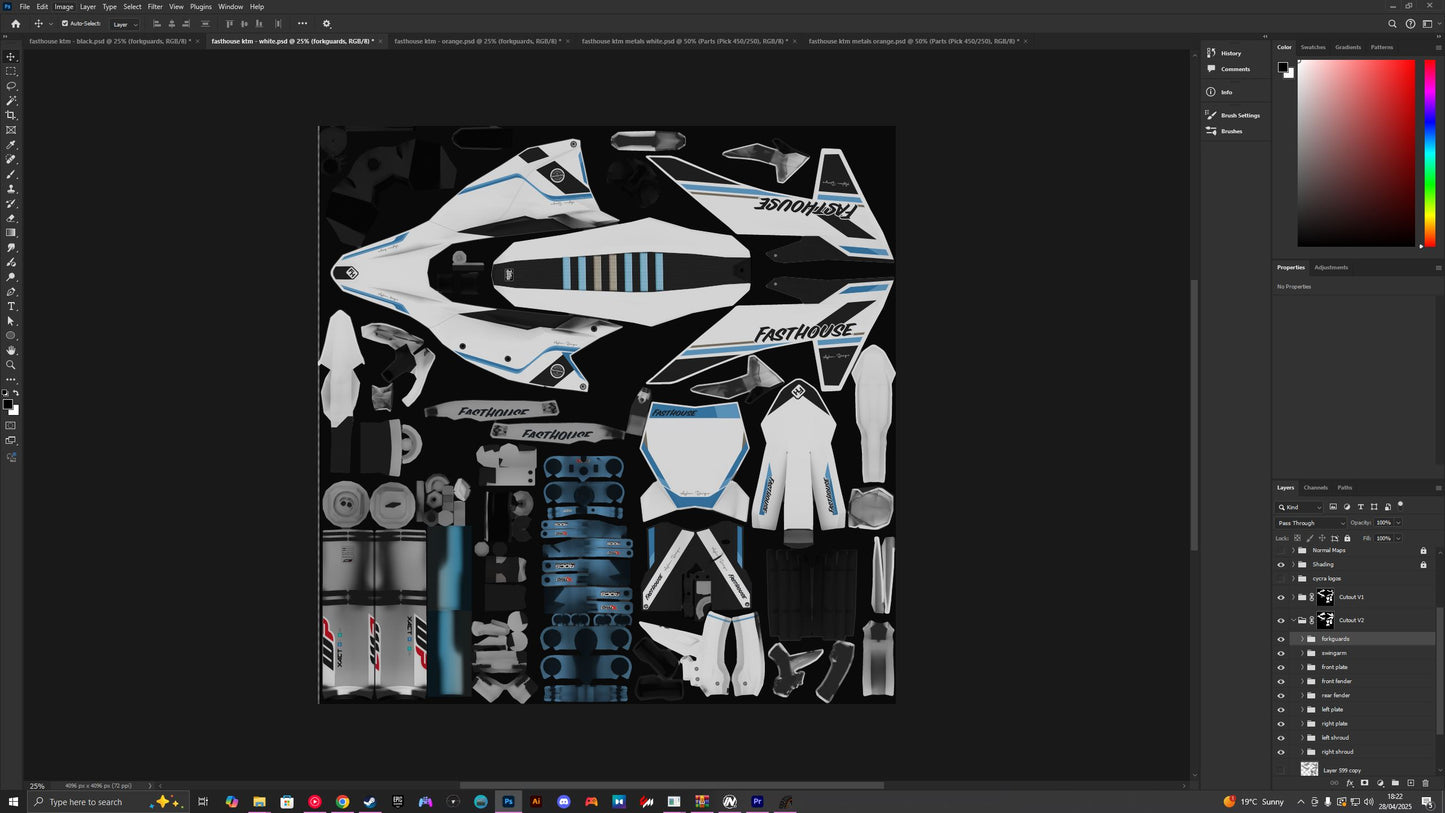Viewport: 1445px width, 813px height.
Task: Open the Pass Through blend mode dropdown
Action: (1311, 523)
